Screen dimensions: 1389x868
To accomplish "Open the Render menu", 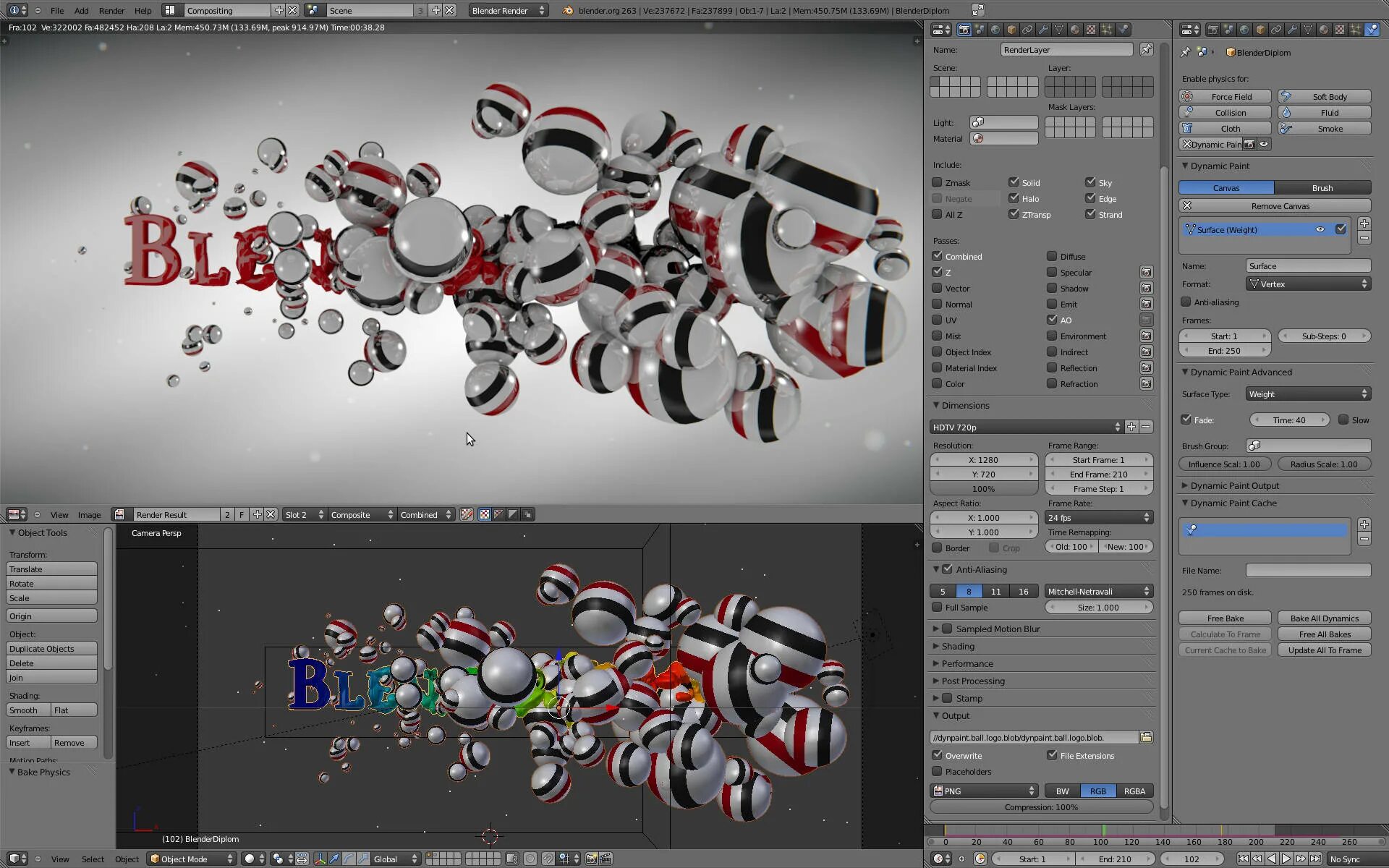I will pos(111,10).
